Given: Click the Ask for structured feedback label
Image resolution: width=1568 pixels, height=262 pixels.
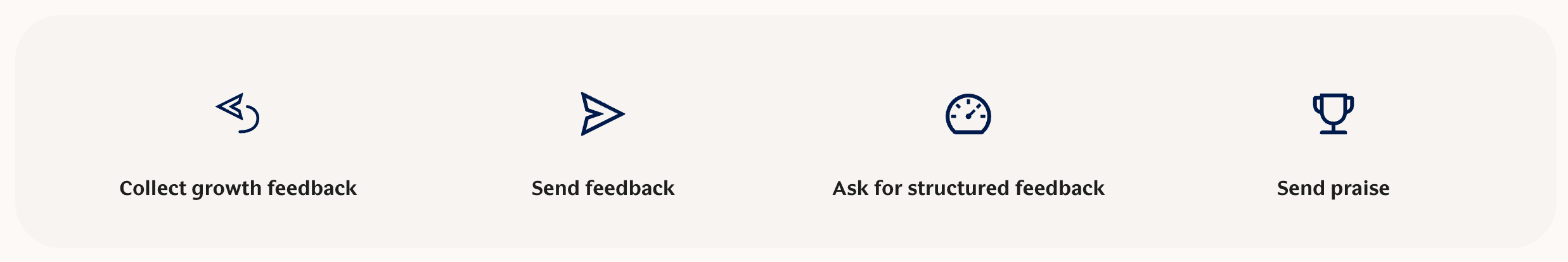Looking at the screenshot, I should pos(968,188).
